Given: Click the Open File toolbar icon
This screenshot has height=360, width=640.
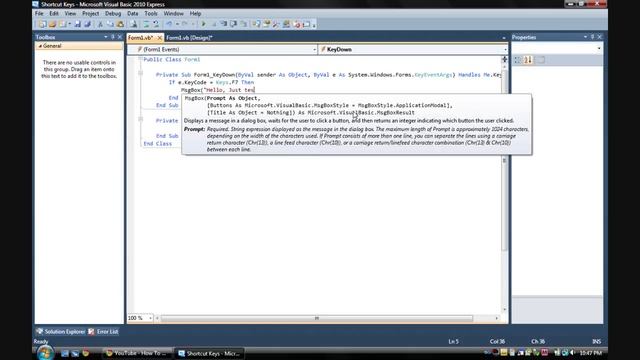Looking at the screenshot, I should [52, 24].
